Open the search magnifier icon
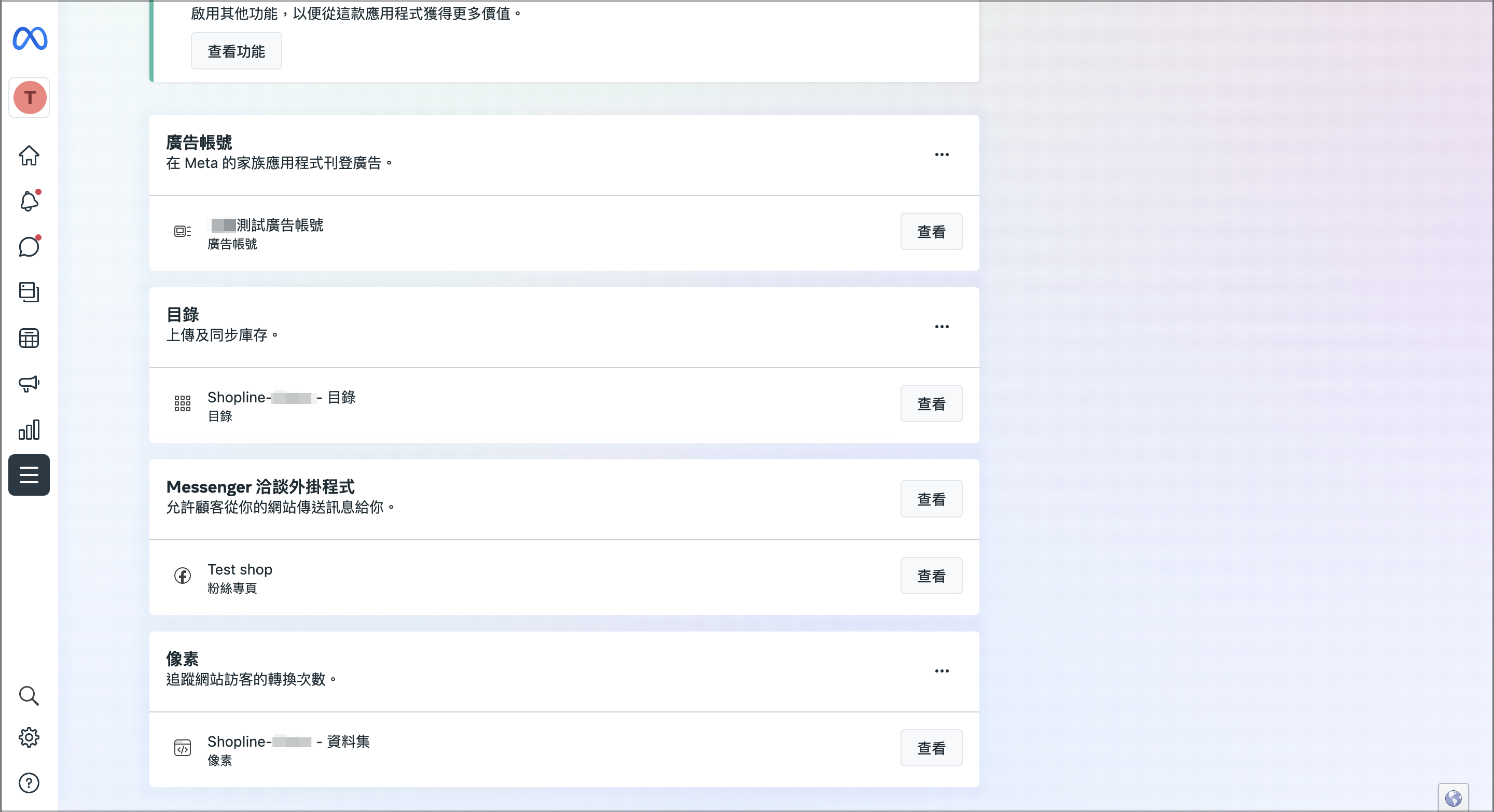 (x=29, y=695)
